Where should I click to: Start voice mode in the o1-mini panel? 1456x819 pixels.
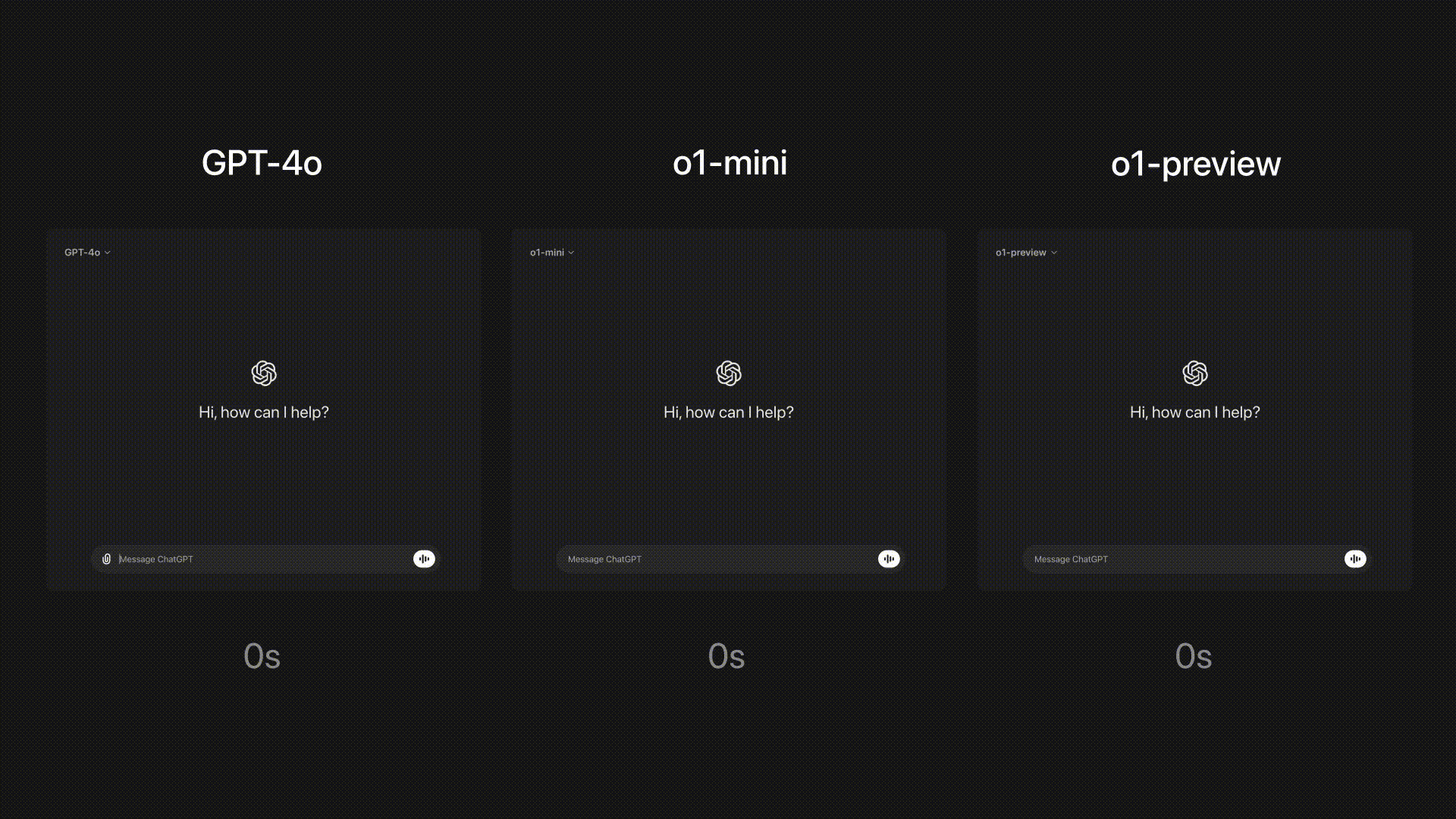pos(889,559)
